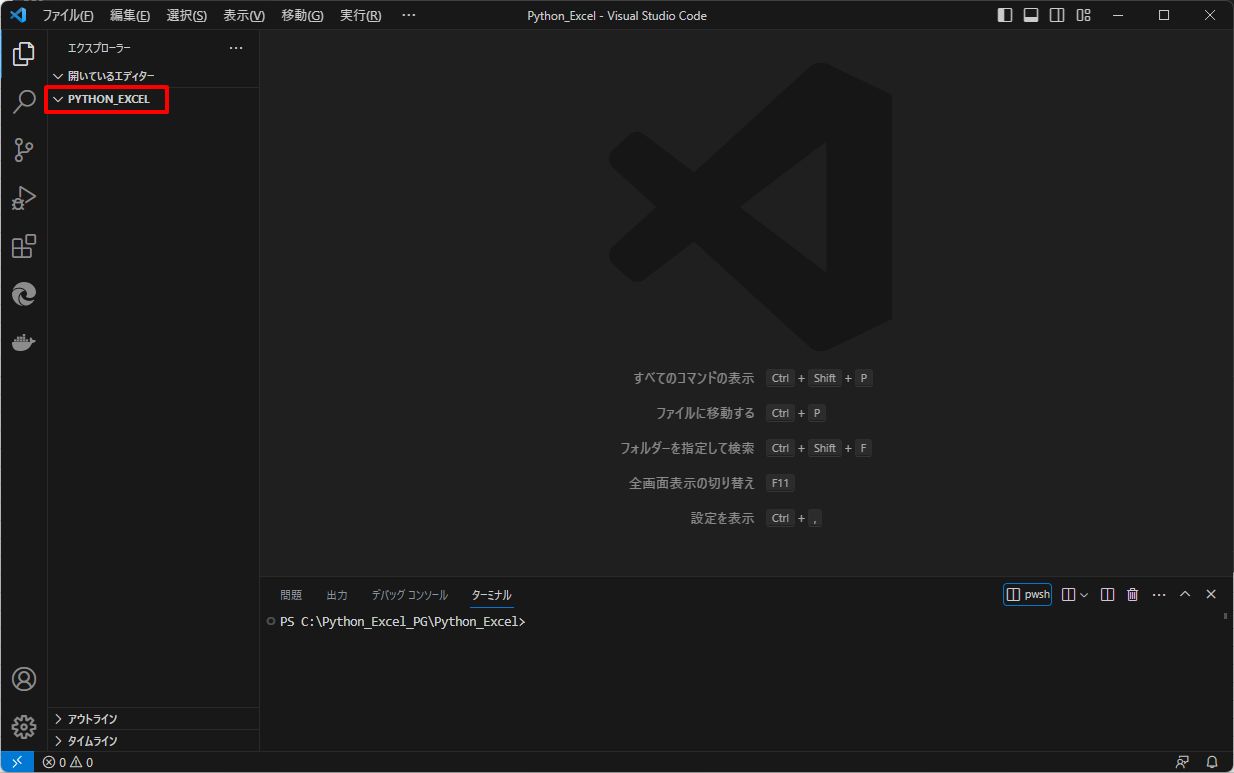Click すべてのコマンドの表示 hint text
Screen dimensions: 1234x773
tap(693, 378)
